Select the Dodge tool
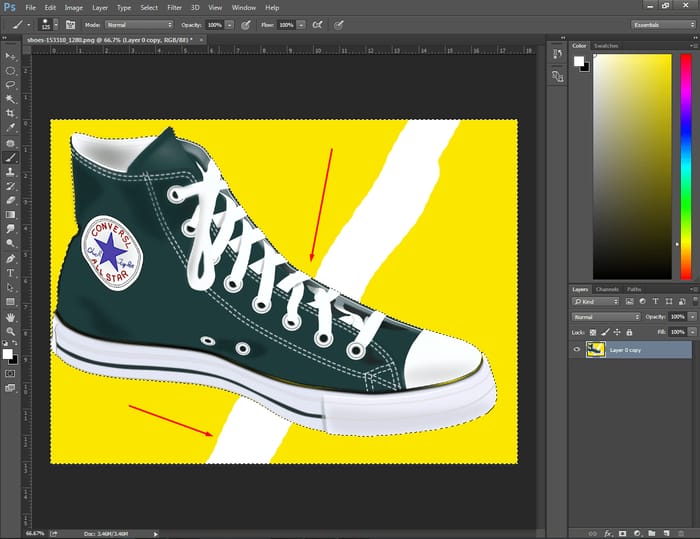 tap(10, 243)
